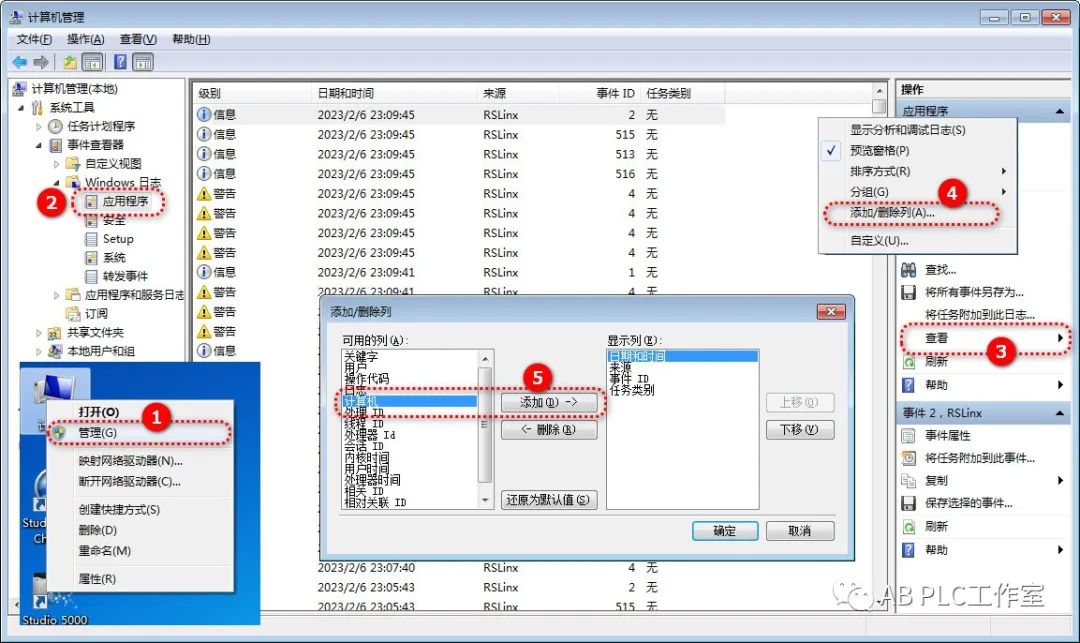Click 确定 to confirm column changes
The width and height of the screenshot is (1080, 643).
(x=723, y=530)
